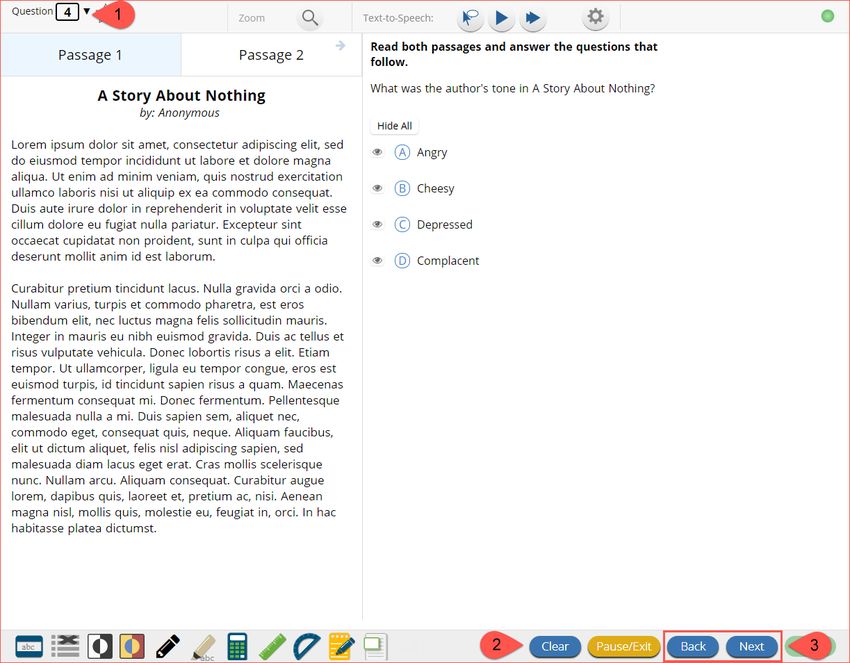Advance to the Next question
850x663 pixels.
coord(751,646)
